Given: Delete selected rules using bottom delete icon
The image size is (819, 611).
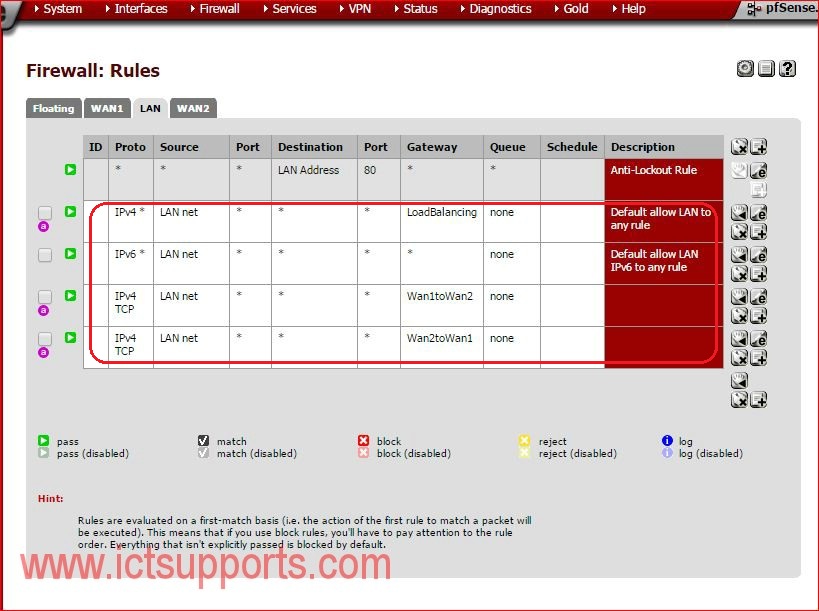Looking at the screenshot, I should point(739,400).
